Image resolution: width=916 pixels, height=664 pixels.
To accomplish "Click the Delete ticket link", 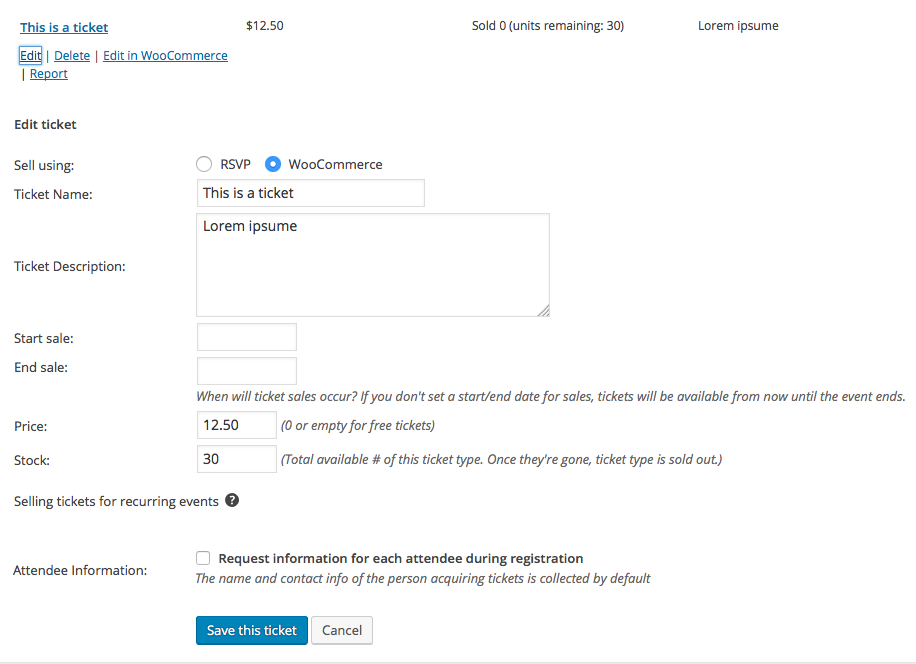I will (72, 56).
